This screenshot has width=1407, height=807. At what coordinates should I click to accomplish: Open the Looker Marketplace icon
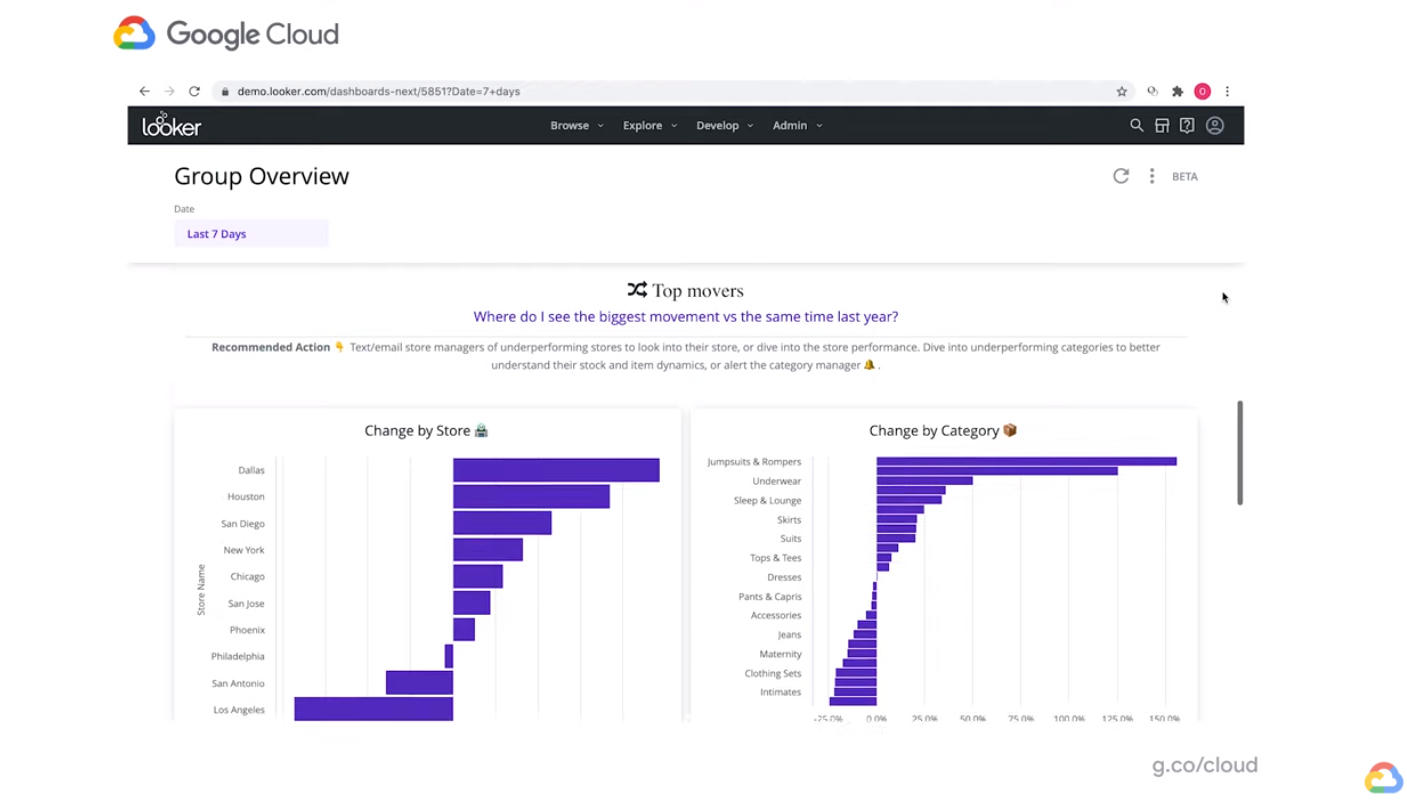tap(1161, 125)
